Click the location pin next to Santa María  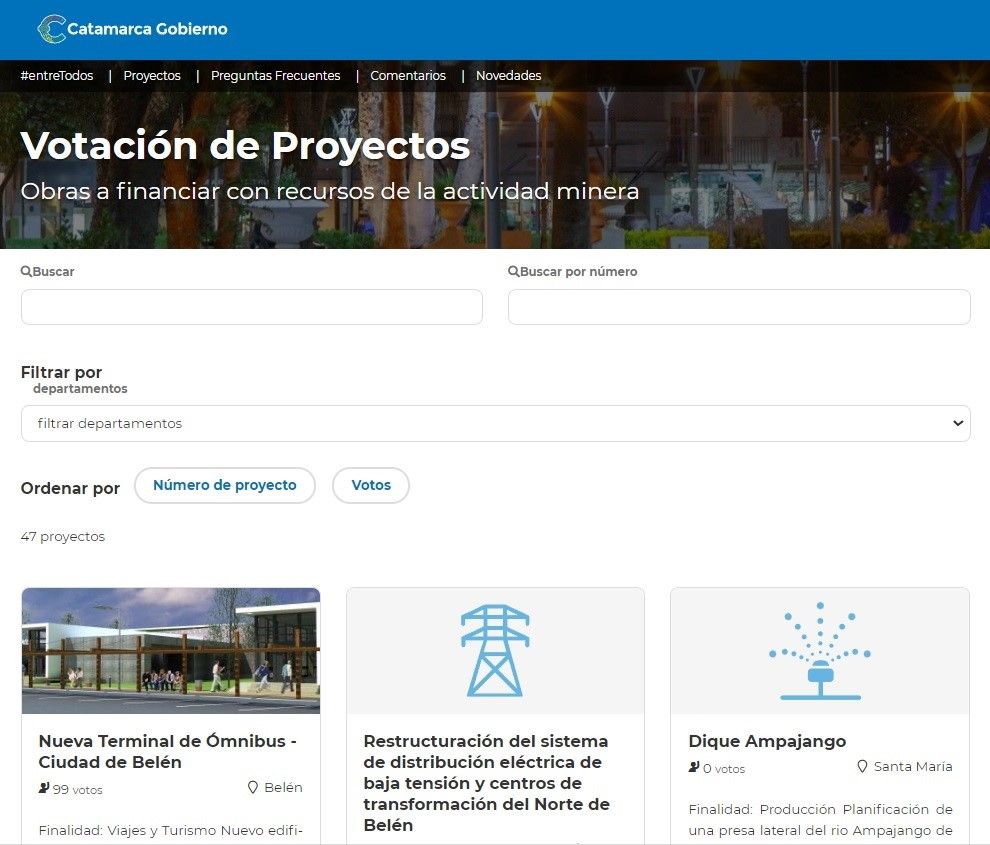[862, 766]
